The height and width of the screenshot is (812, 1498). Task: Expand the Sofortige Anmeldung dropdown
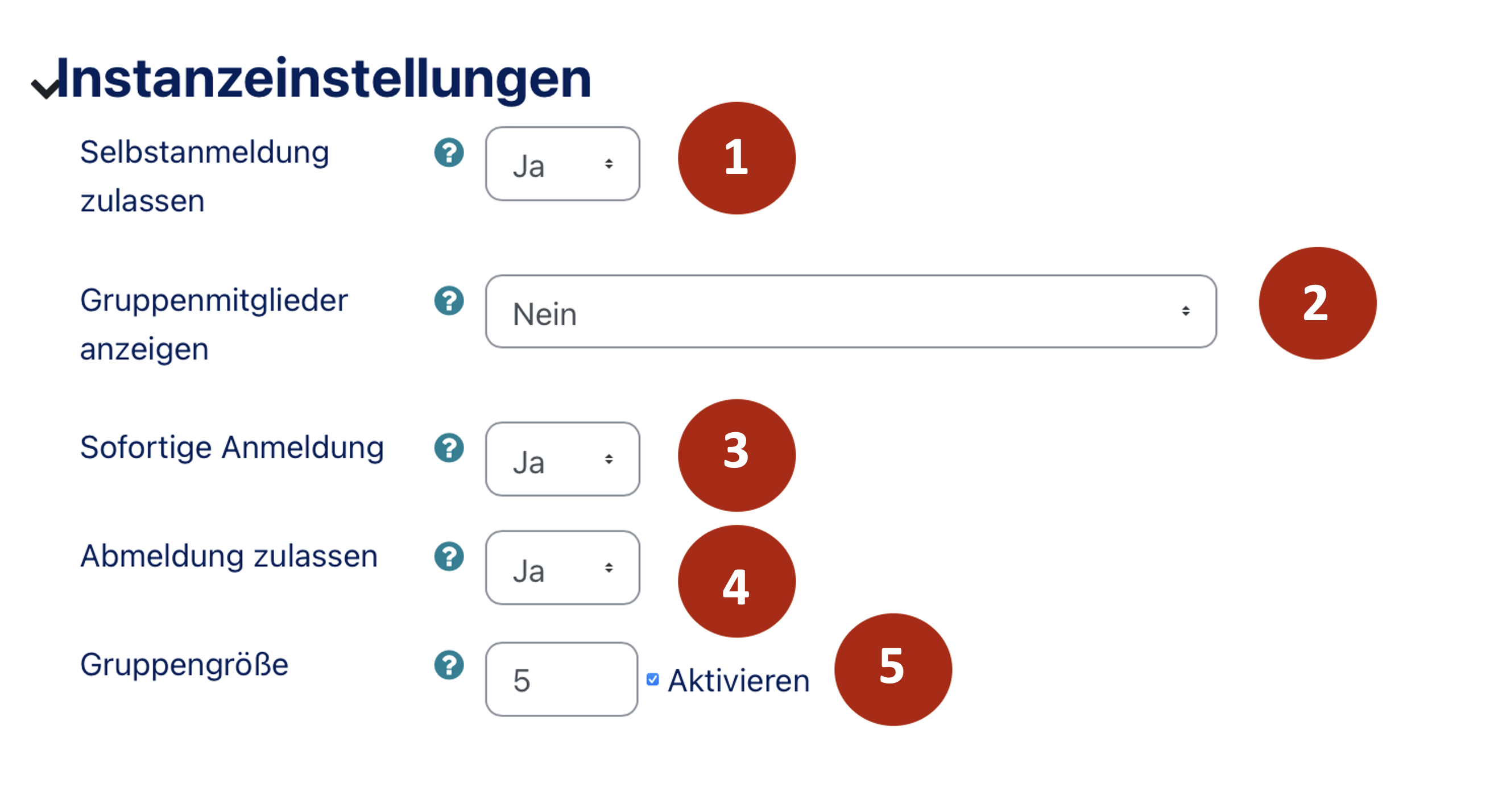pos(562,459)
